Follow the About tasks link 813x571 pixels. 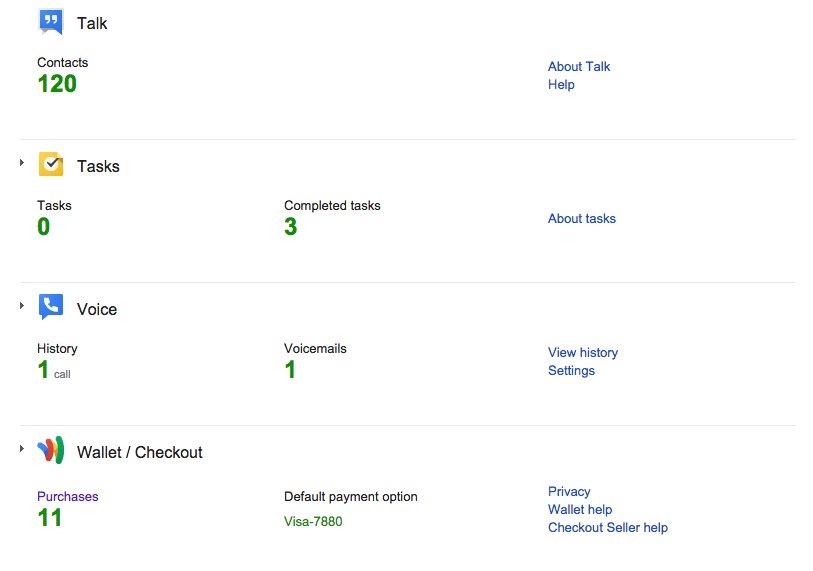click(581, 219)
